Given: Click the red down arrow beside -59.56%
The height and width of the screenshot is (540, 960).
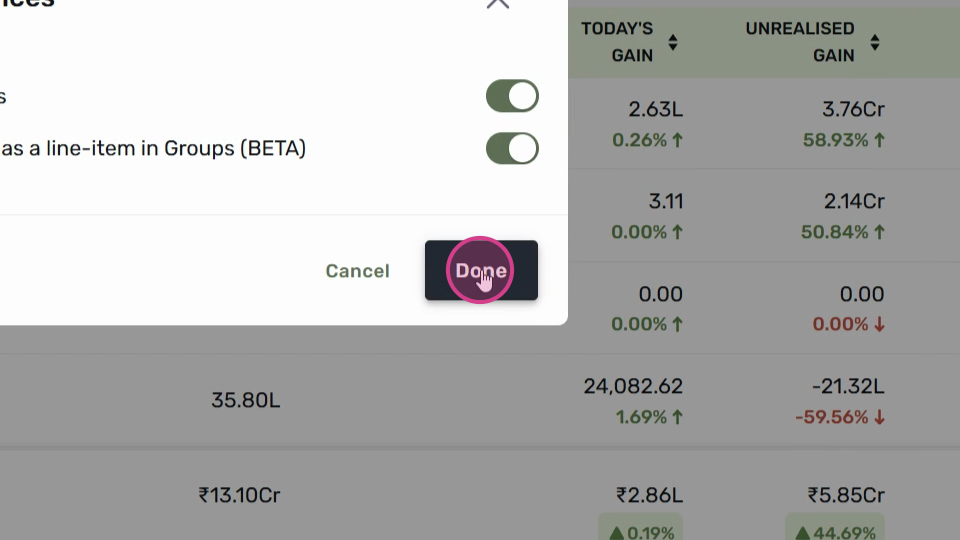Looking at the screenshot, I should (879, 418).
